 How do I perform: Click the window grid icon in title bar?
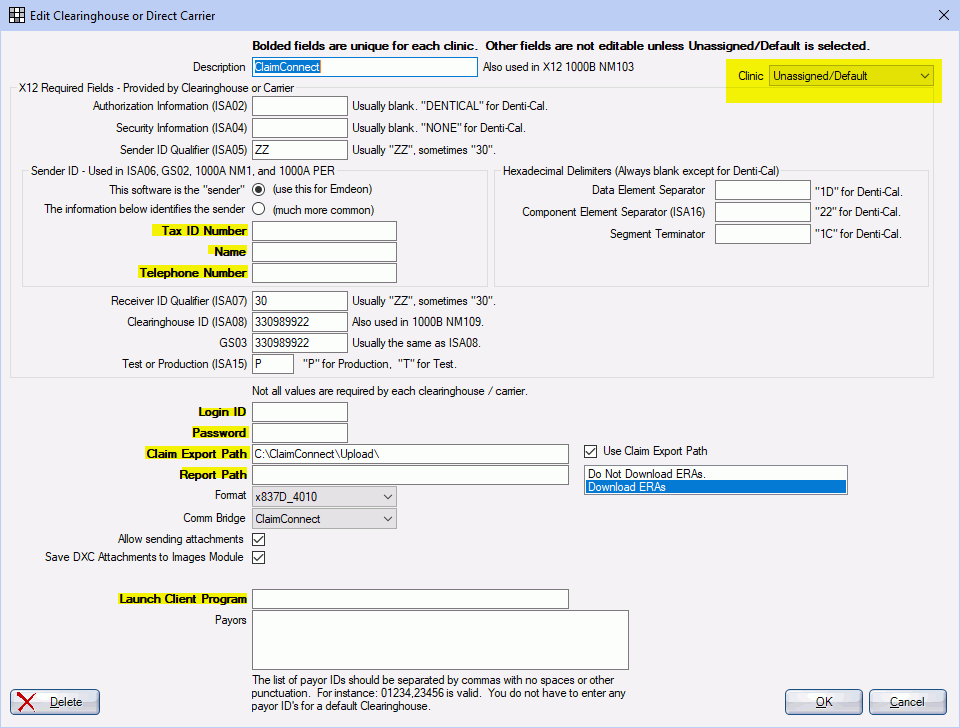17,15
